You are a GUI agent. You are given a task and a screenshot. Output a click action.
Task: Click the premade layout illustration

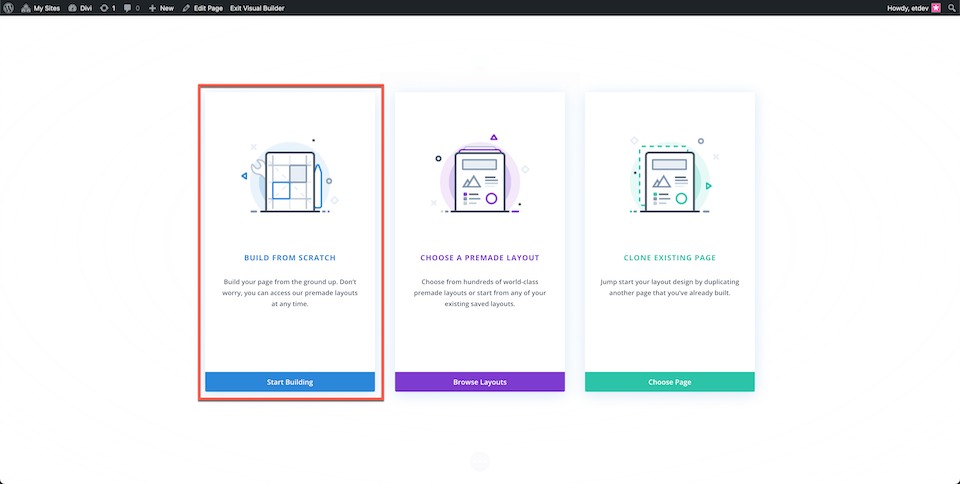pyautogui.click(x=480, y=174)
